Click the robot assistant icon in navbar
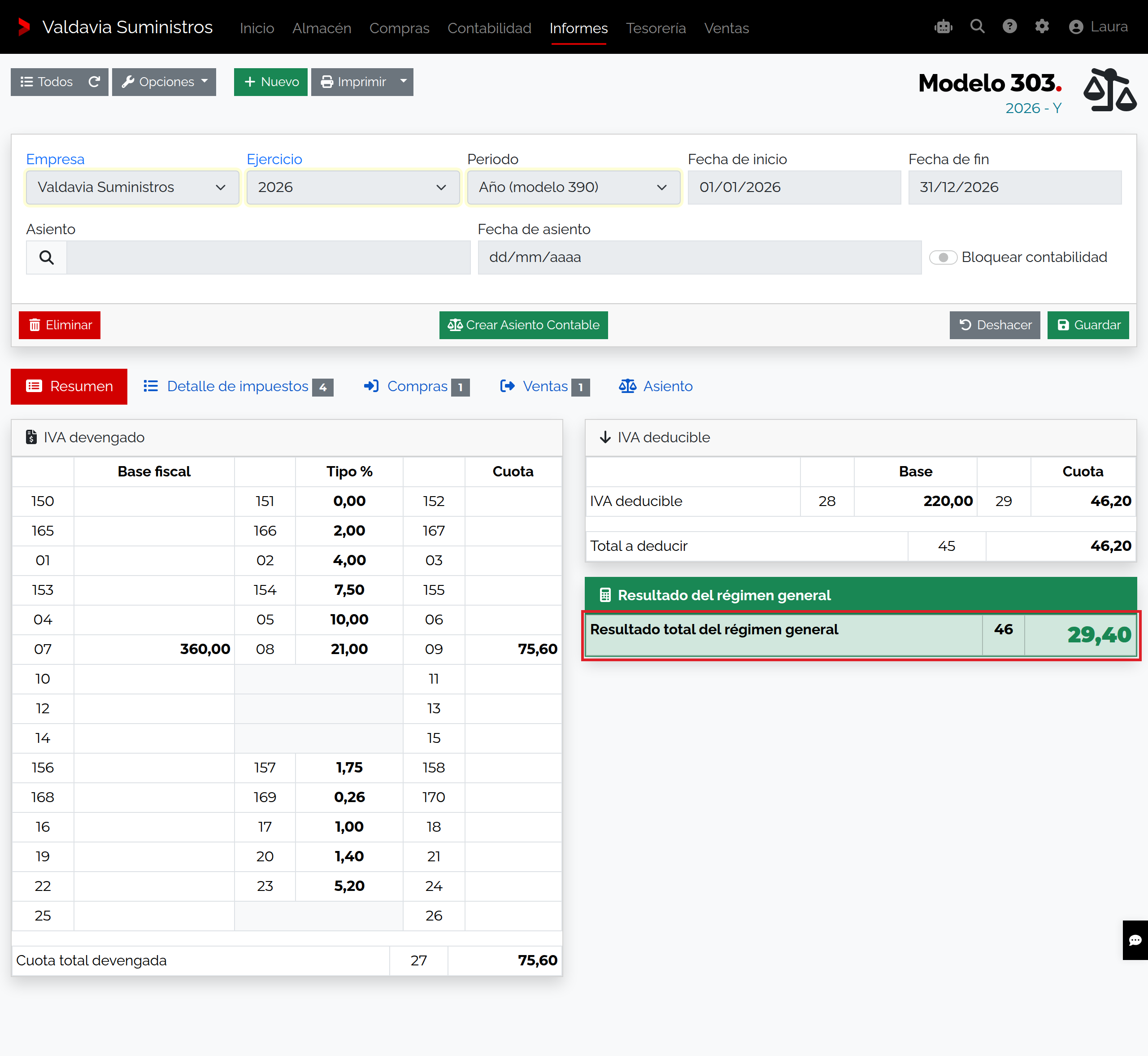The height and width of the screenshot is (1056, 1148). [x=944, y=27]
